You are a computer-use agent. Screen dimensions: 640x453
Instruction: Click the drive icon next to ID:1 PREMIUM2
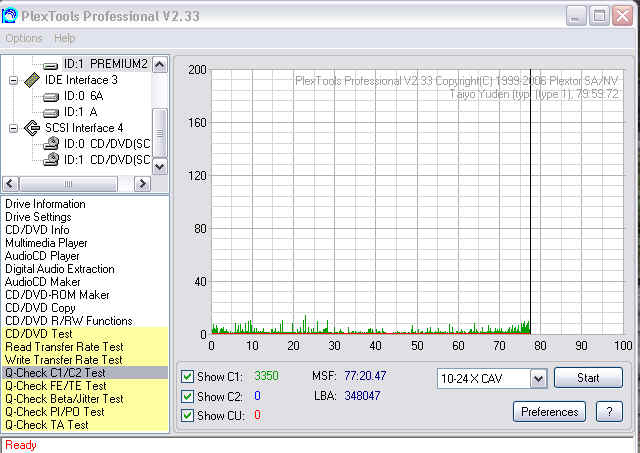pos(51,65)
